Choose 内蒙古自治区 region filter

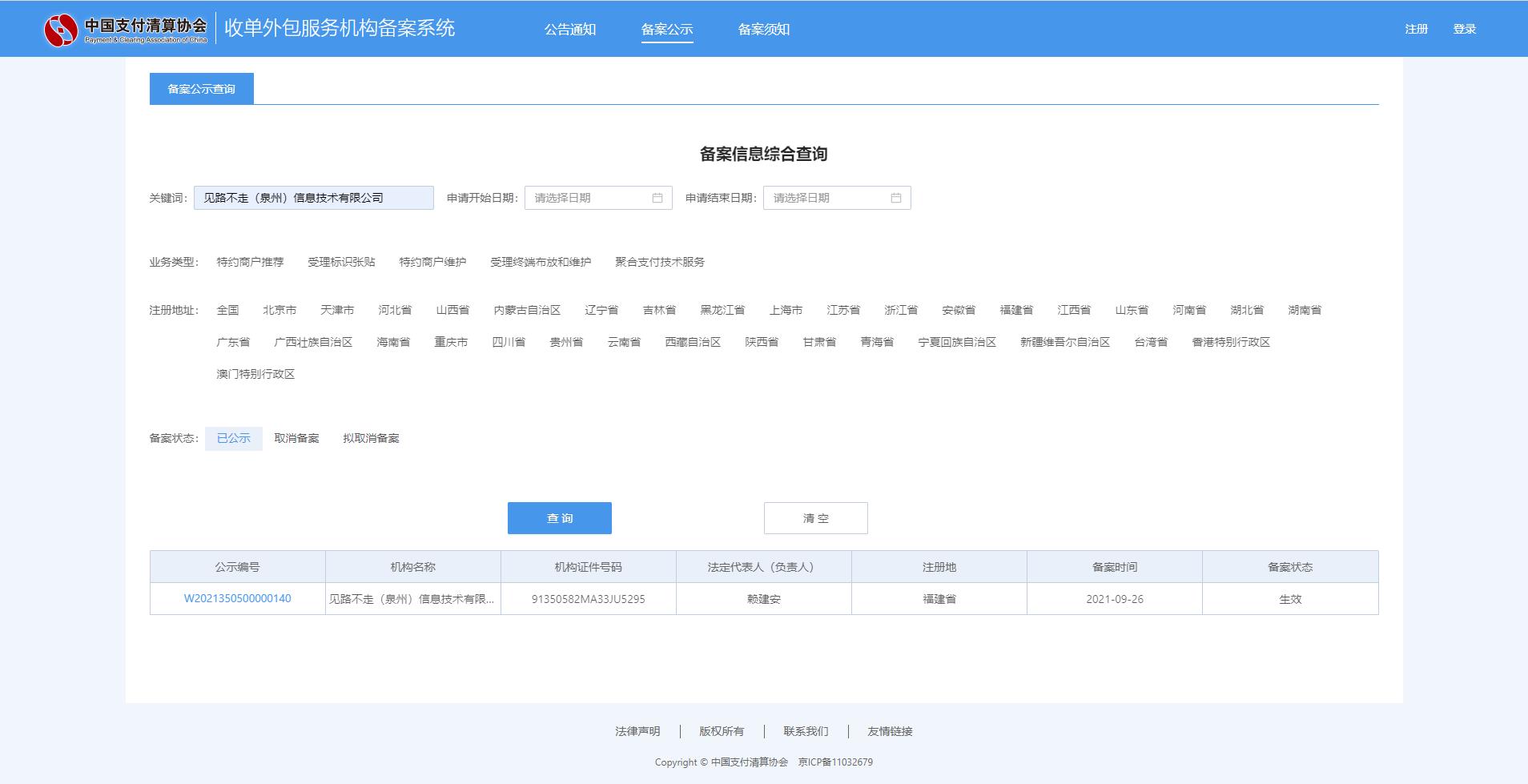pos(527,310)
